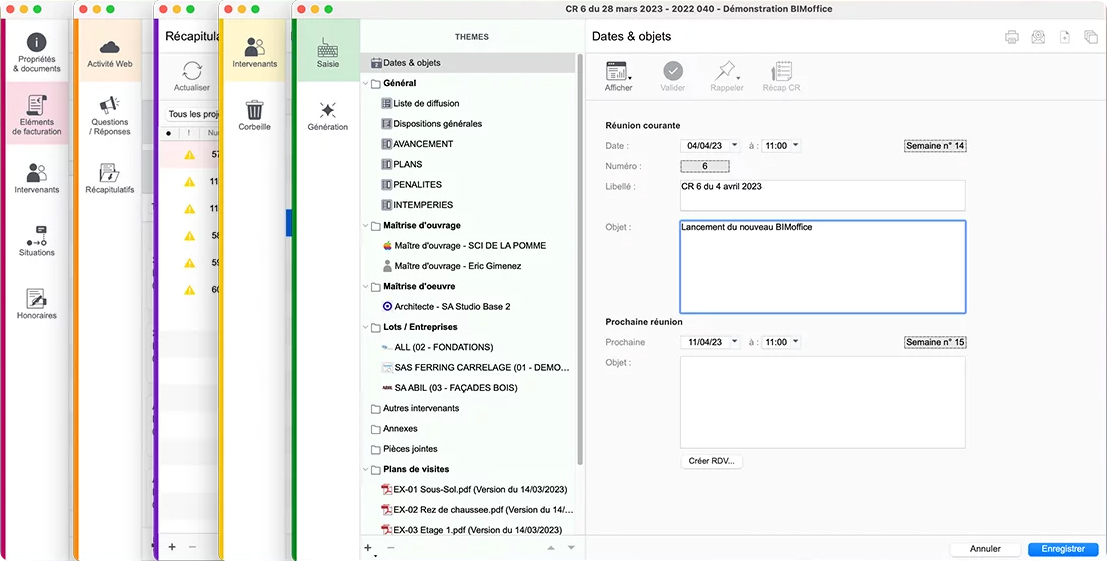Click the Créer RDV... button
The image size is (1107, 561).
(711, 461)
